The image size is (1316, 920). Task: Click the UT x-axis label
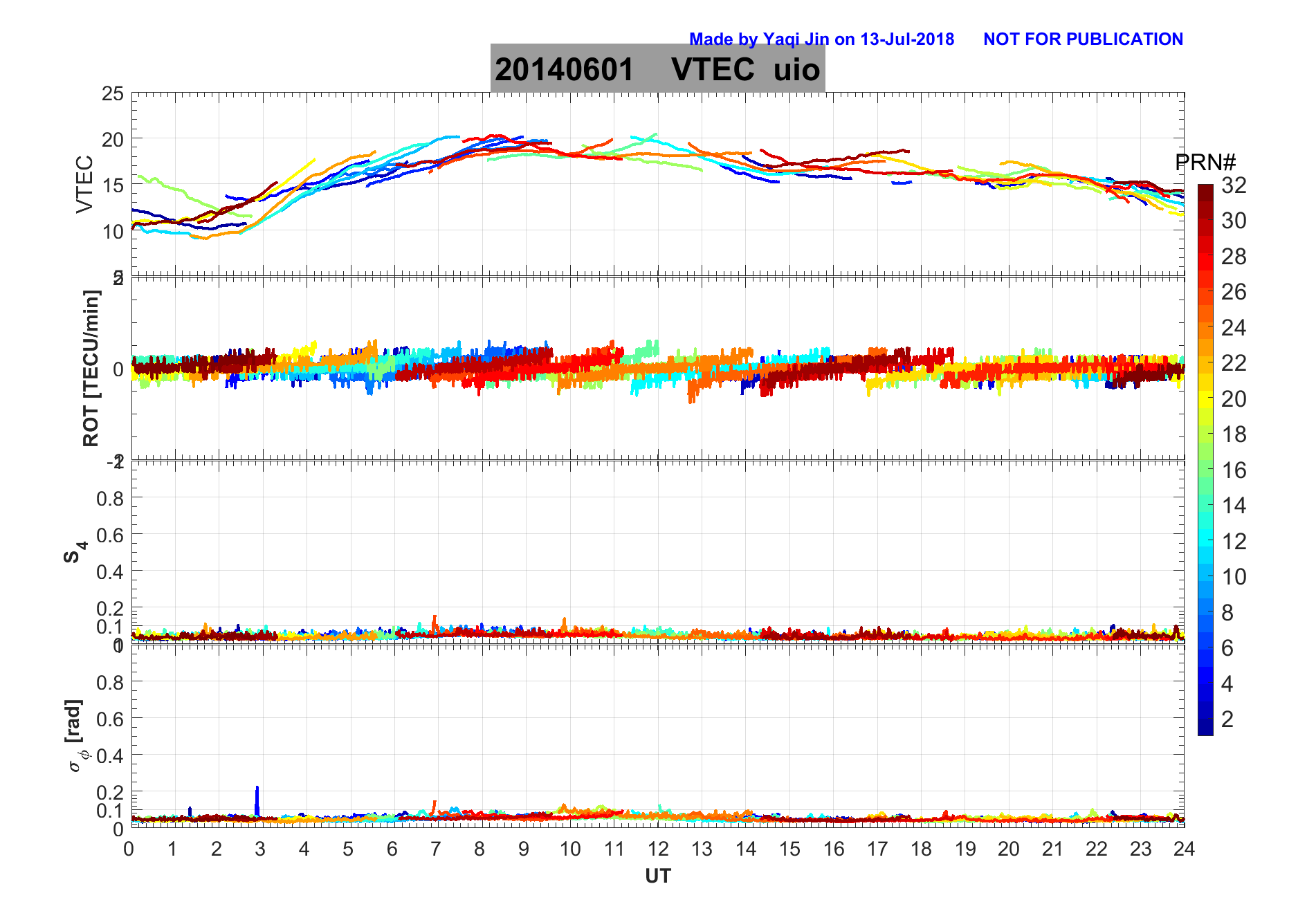(658, 876)
